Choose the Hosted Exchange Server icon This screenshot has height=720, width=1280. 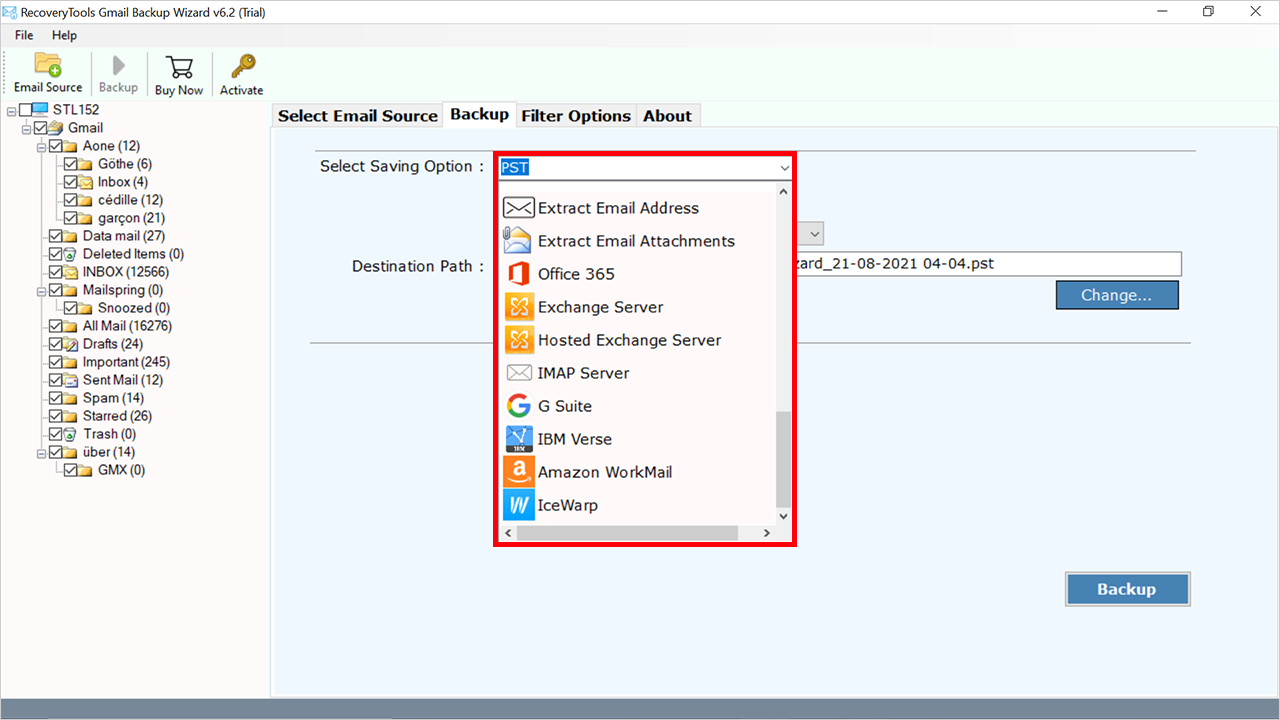[x=519, y=340]
